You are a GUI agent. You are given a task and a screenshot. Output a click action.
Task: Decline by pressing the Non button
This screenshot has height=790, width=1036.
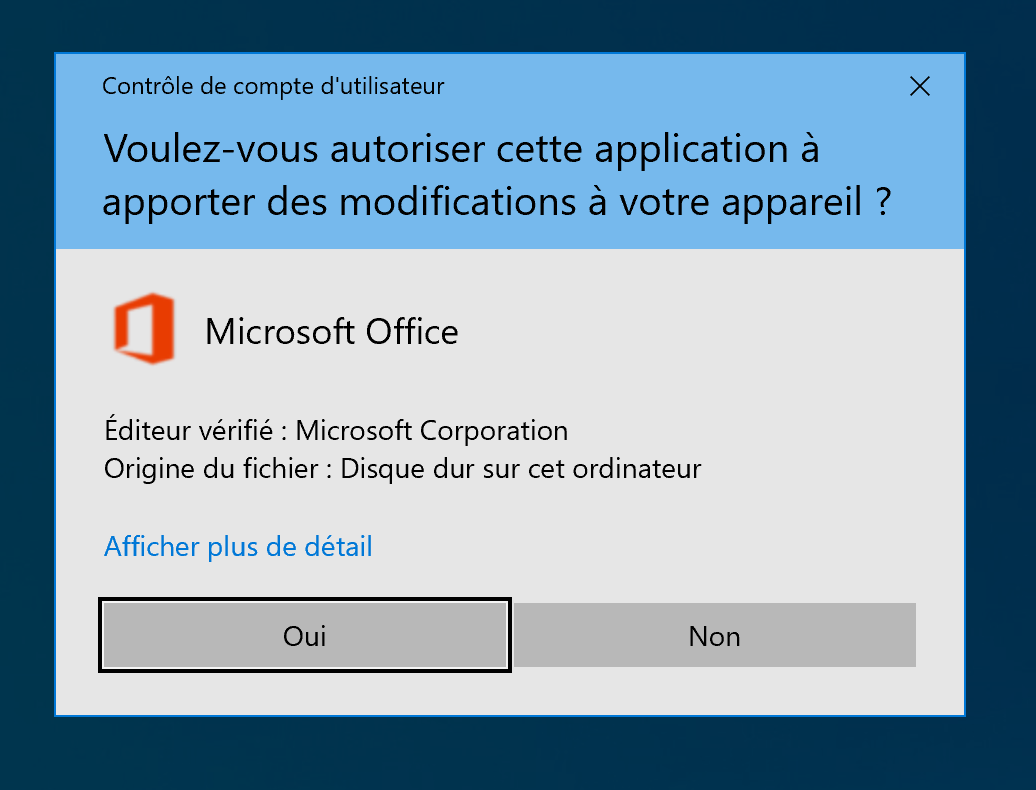click(x=715, y=636)
